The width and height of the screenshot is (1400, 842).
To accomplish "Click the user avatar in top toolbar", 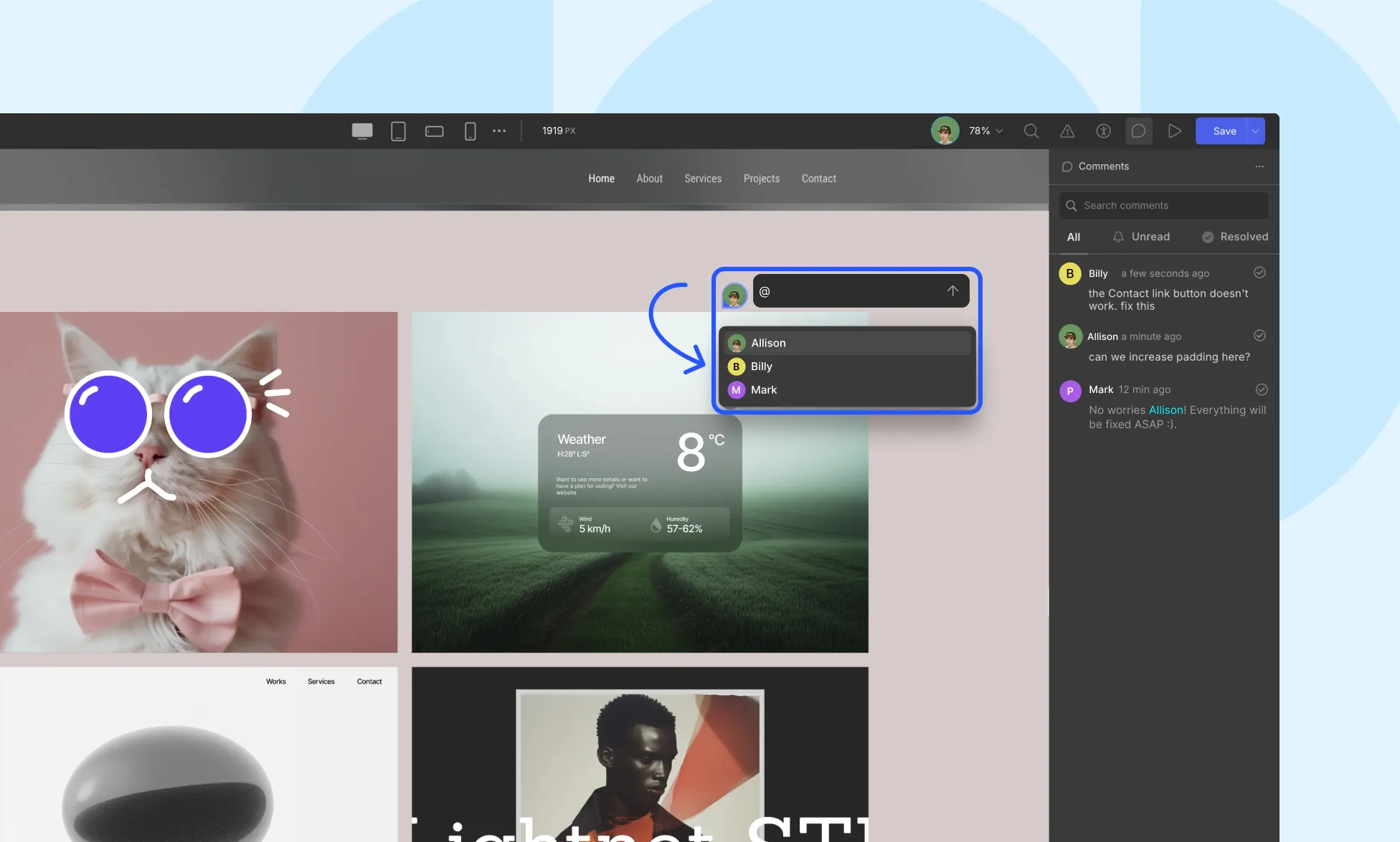I will [945, 131].
